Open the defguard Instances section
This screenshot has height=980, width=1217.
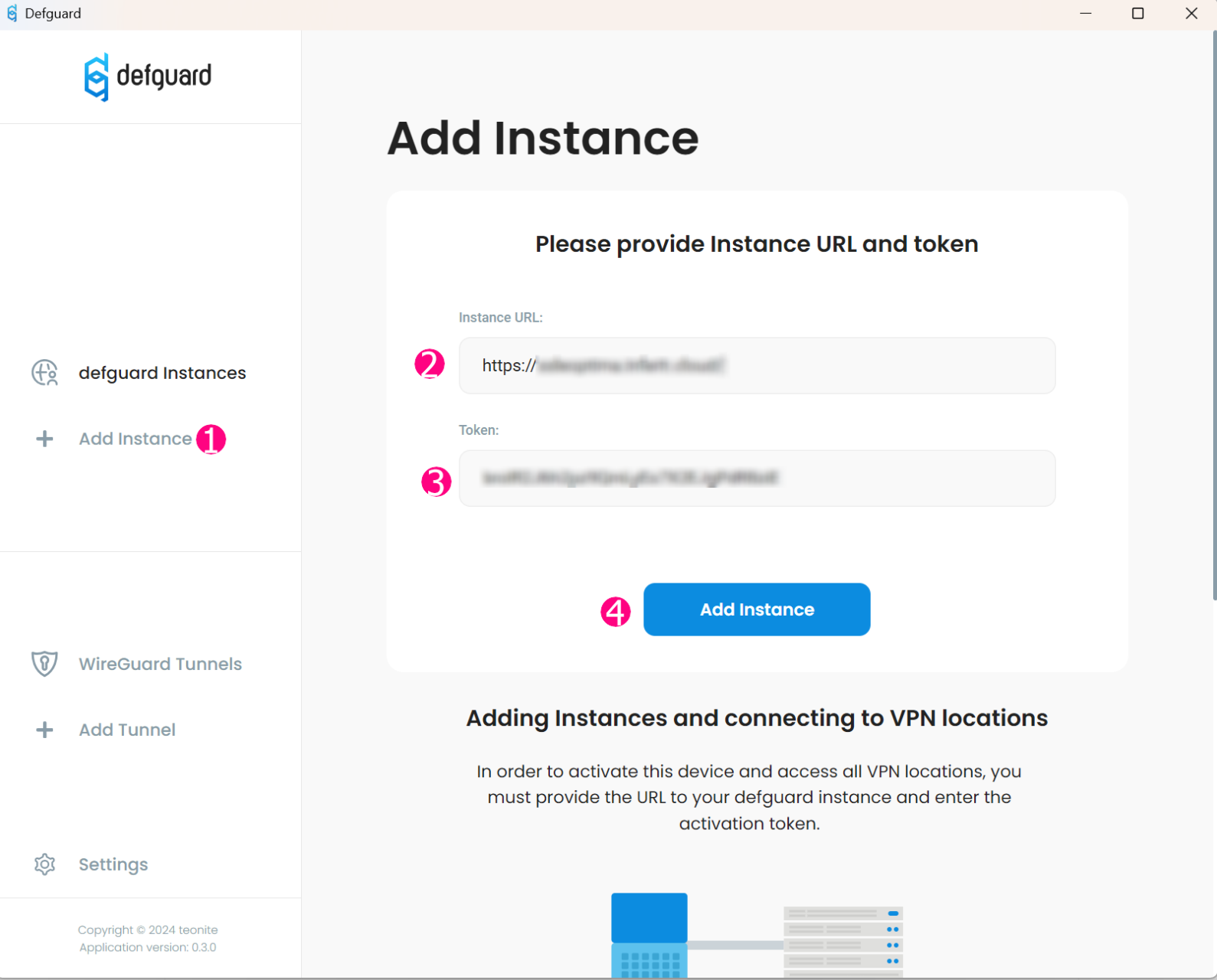click(x=162, y=373)
